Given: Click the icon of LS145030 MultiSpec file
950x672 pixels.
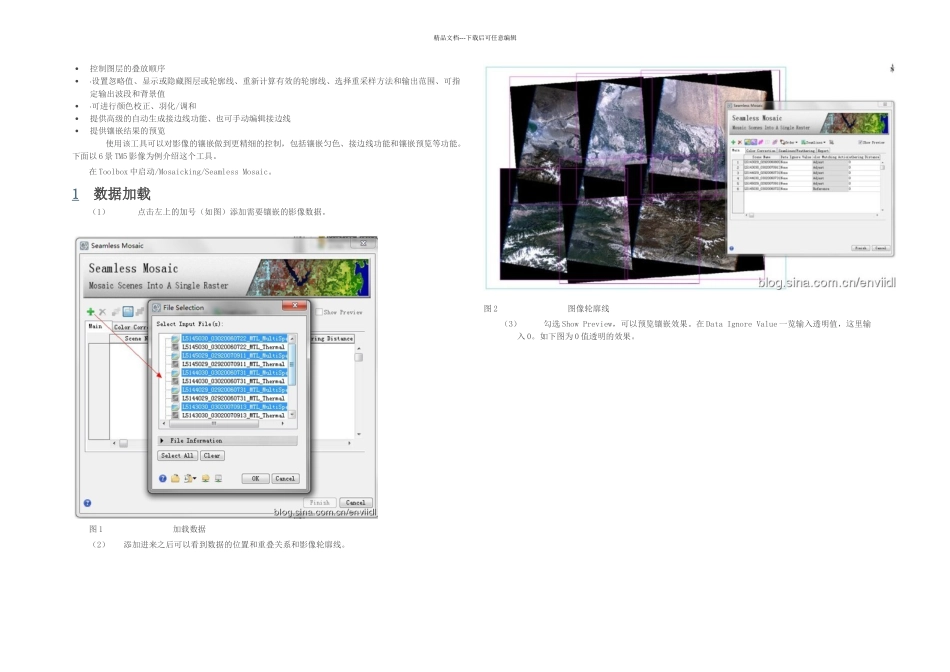Looking at the screenshot, I should 175,339.
